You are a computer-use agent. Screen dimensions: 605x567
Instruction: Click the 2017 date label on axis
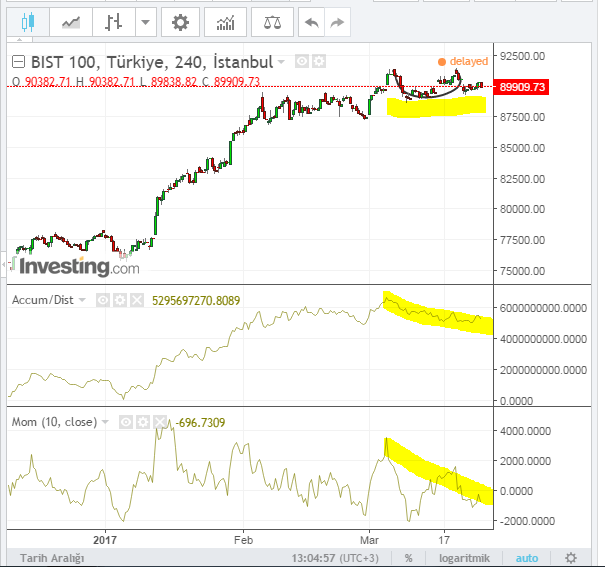coord(105,540)
